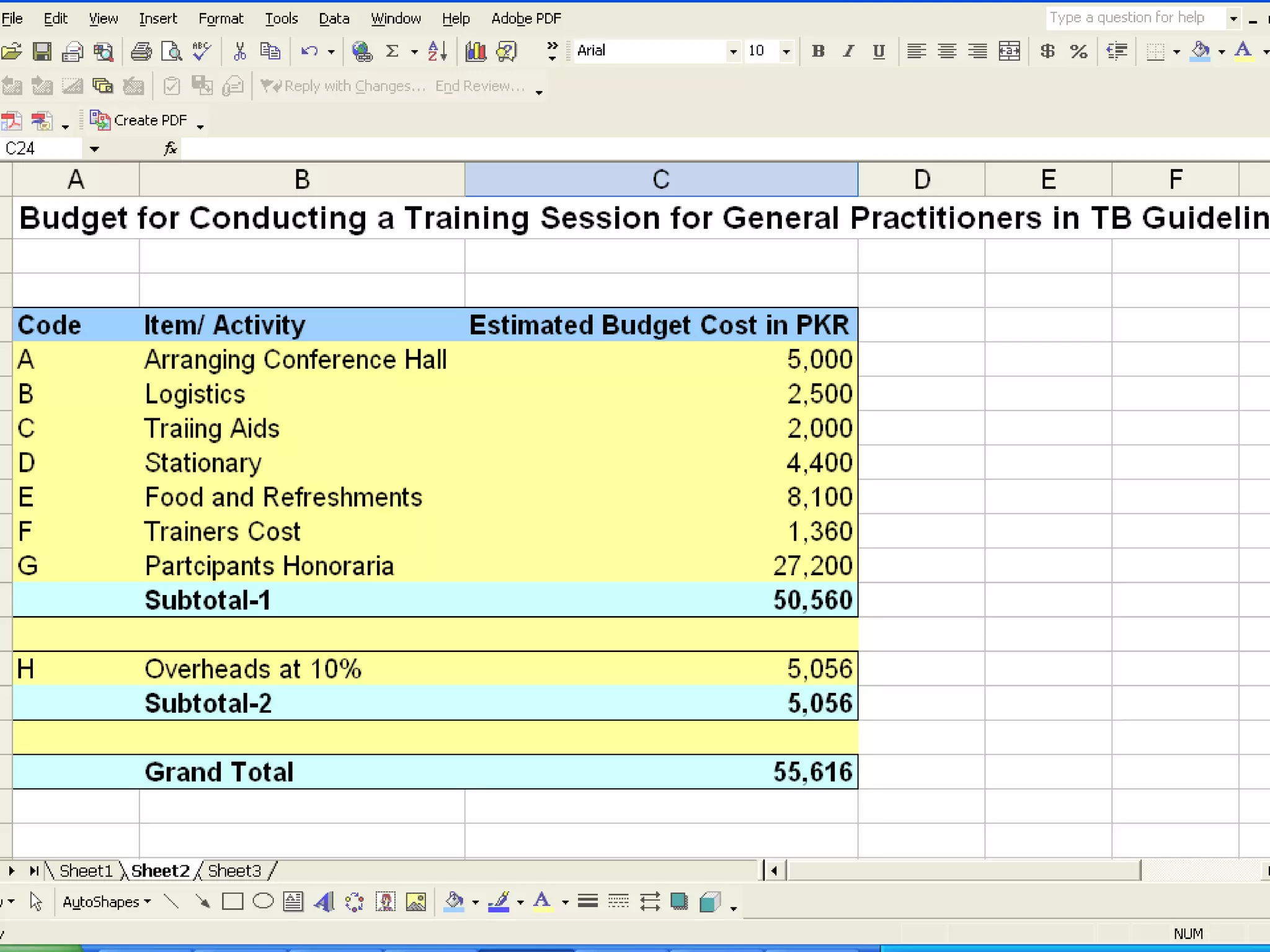Image resolution: width=1270 pixels, height=952 pixels.
Task: Open the Arial font name dropdown
Action: pos(733,51)
